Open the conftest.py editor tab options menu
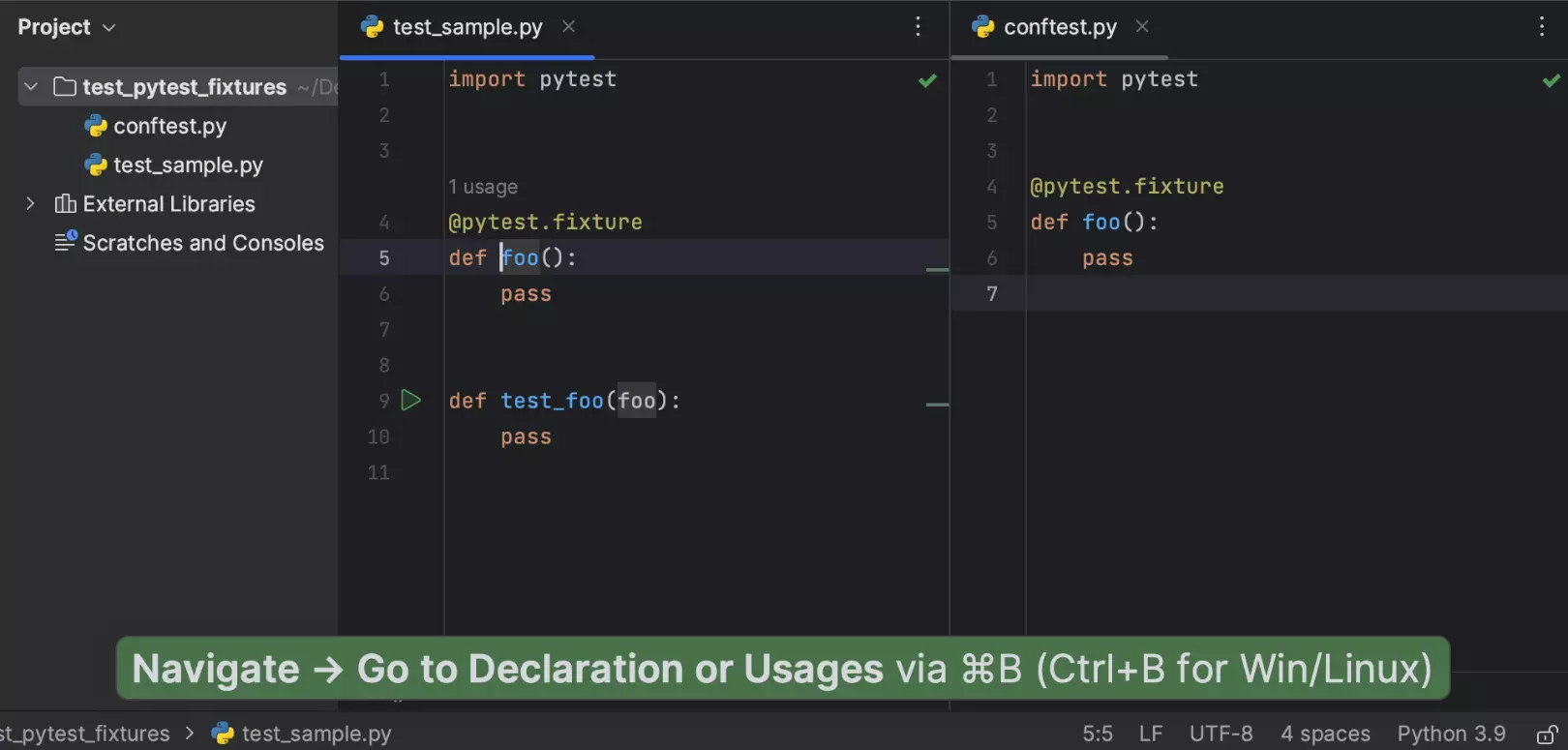 [x=1541, y=27]
